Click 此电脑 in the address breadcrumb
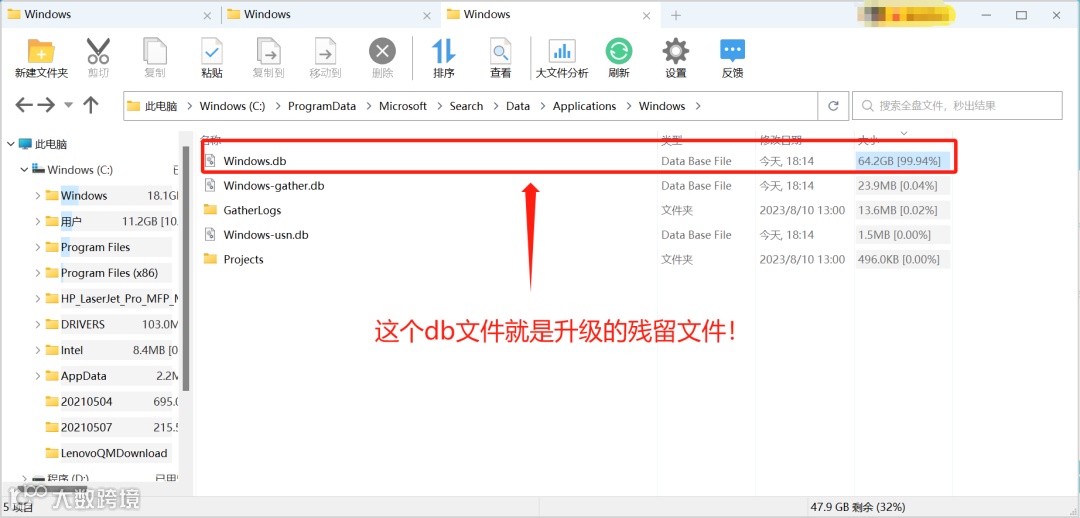Screen dimensions: 1080x518 [x=160, y=106]
